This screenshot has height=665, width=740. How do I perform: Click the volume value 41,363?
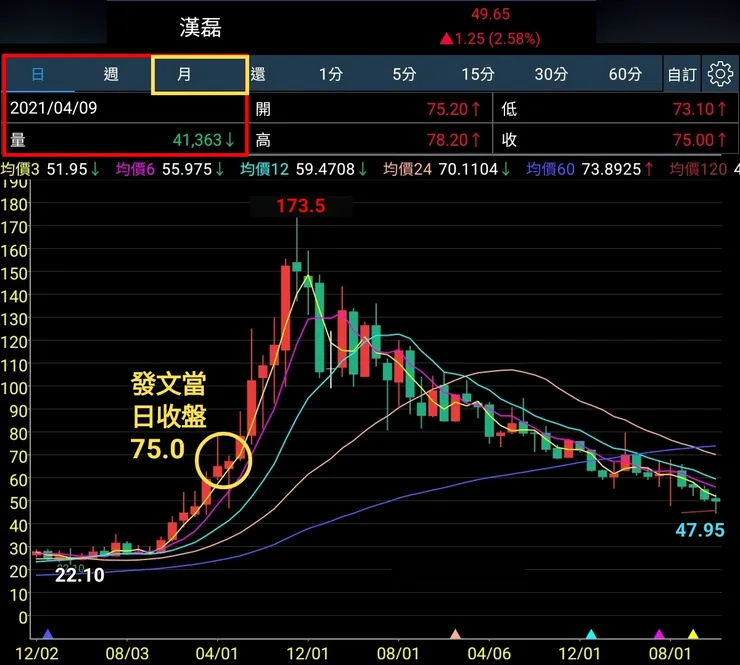point(197,140)
